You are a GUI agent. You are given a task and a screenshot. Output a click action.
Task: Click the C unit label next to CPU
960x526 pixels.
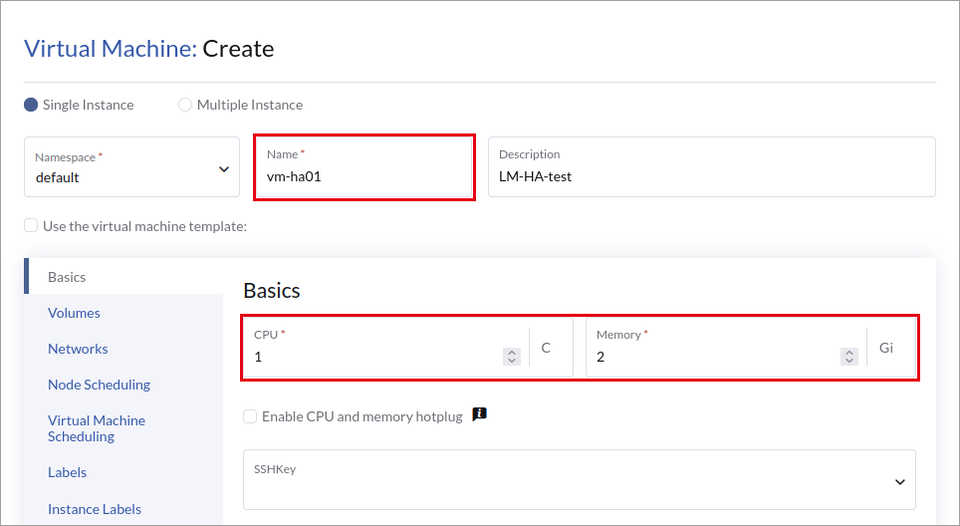(546, 348)
